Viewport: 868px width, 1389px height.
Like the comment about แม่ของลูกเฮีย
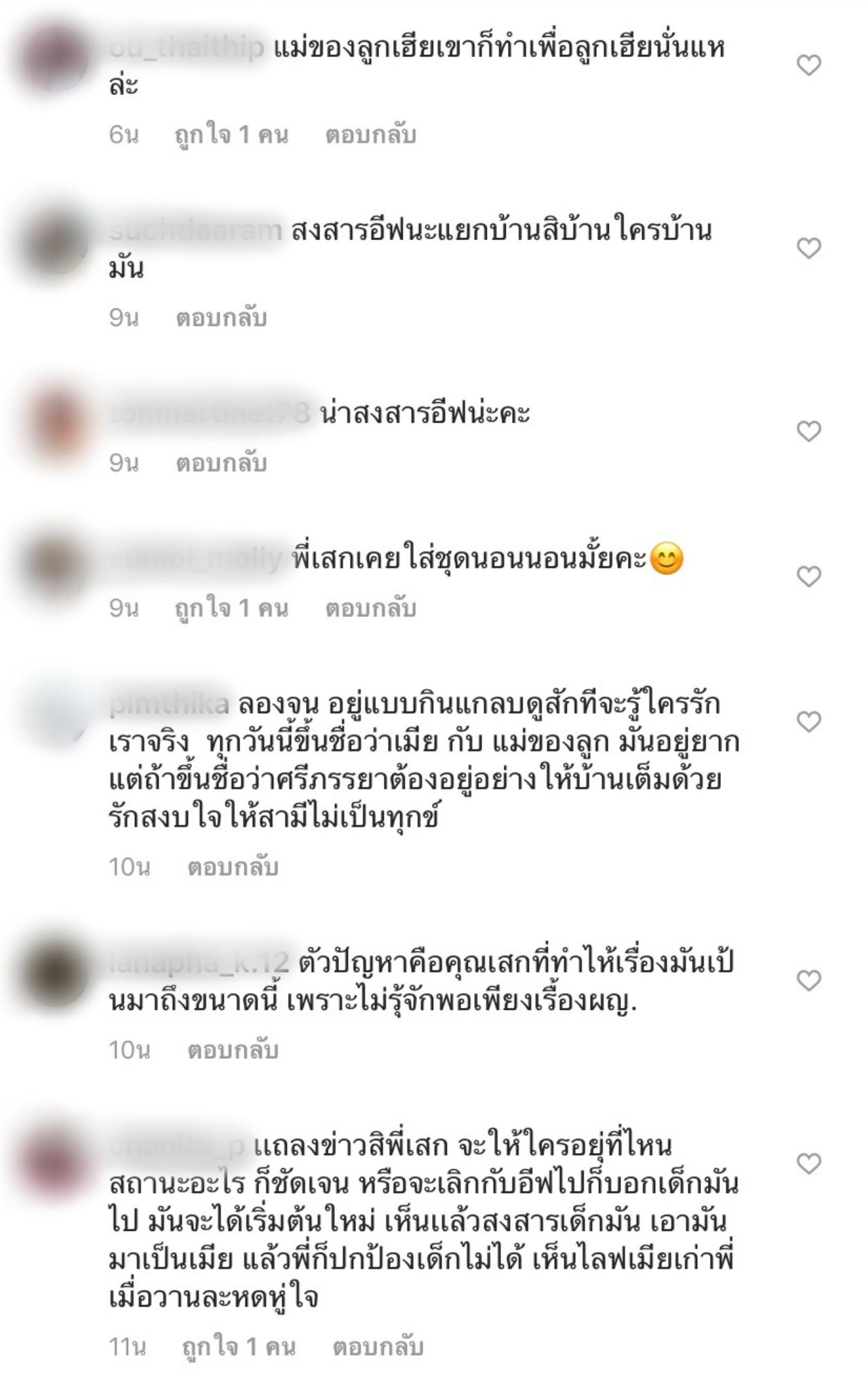[808, 65]
